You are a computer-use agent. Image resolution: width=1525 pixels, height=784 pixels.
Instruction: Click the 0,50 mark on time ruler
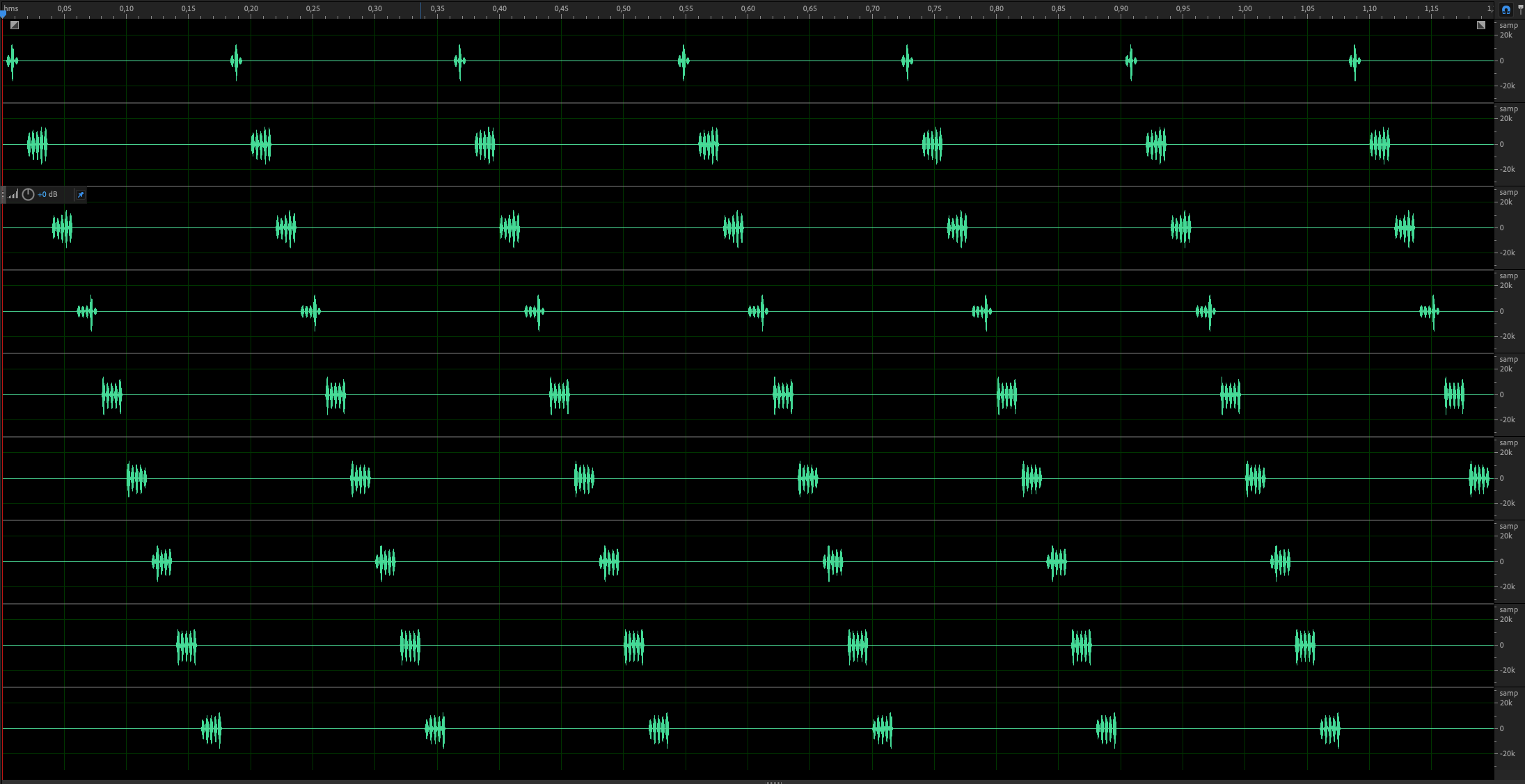pos(624,9)
